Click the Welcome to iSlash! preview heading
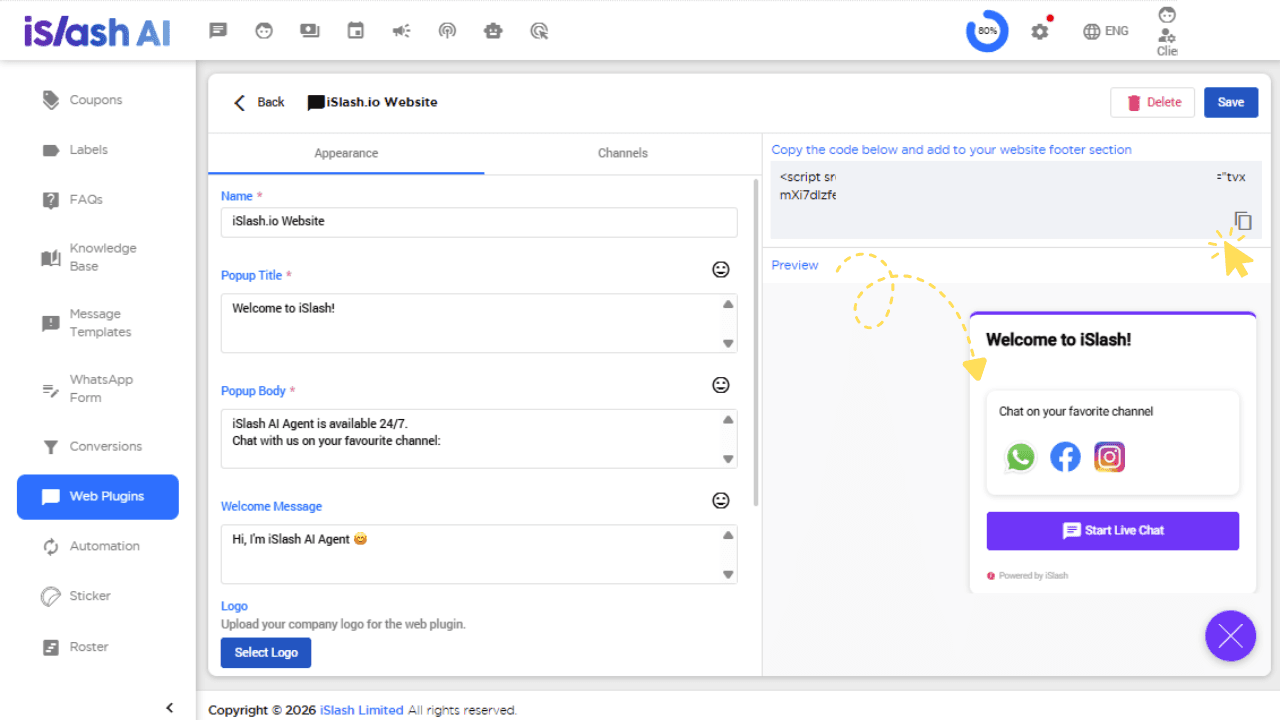The width and height of the screenshot is (1280, 720). tap(1059, 340)
